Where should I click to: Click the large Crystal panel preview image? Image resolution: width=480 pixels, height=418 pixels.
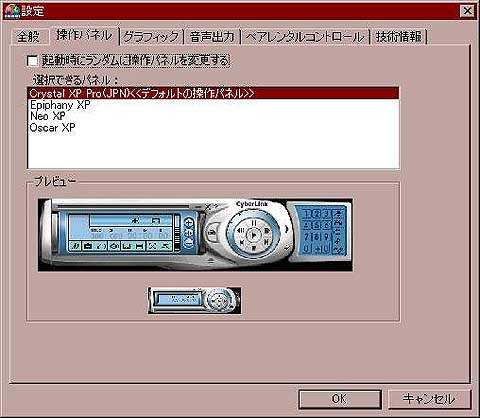(195, 235)
